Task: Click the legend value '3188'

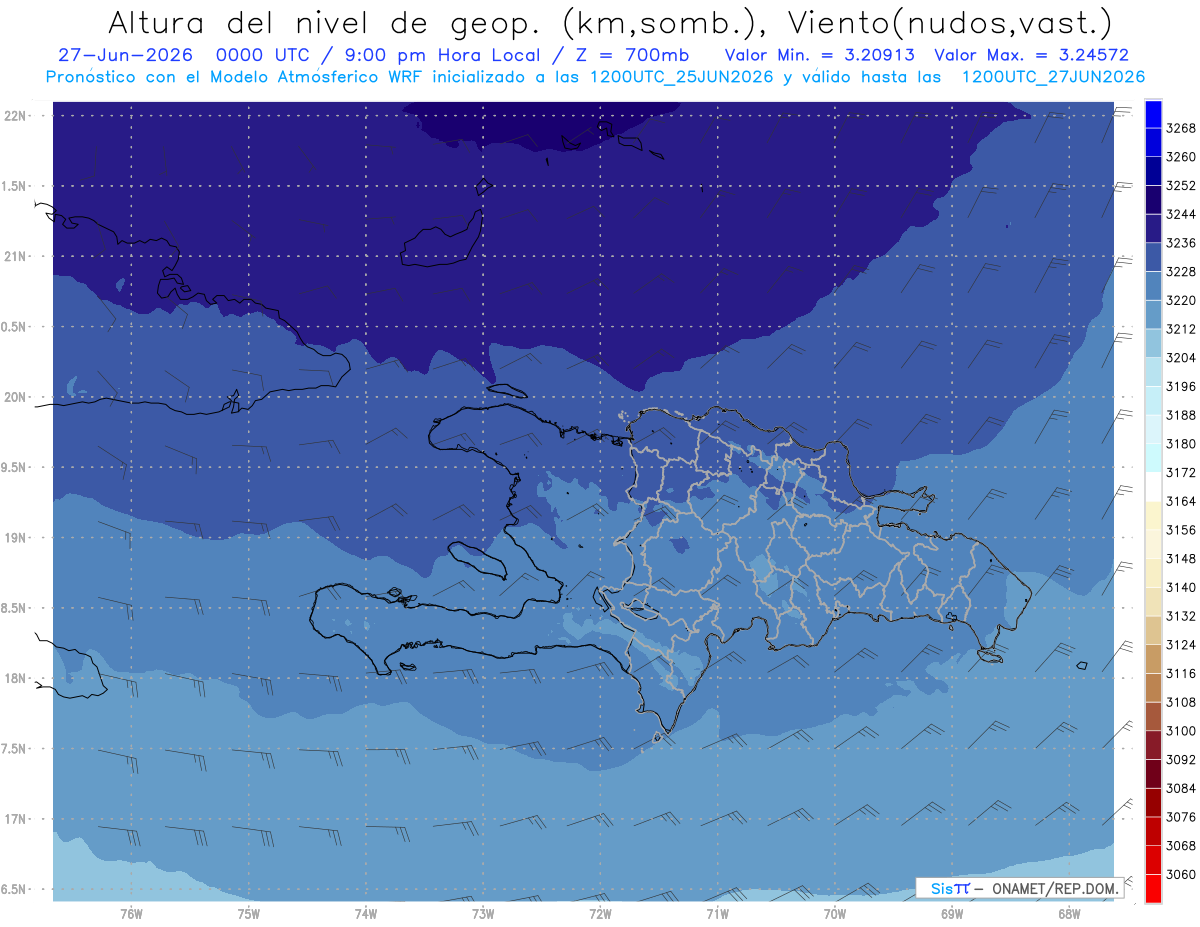Action: pyautogui.click(x=1181, y=415)
